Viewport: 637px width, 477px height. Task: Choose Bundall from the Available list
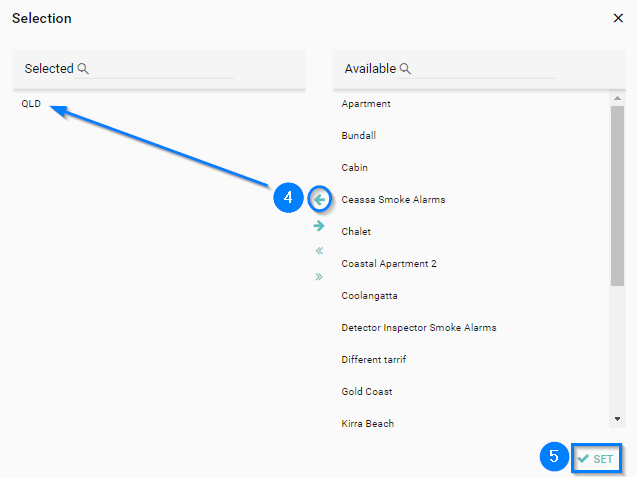(358, 136)
